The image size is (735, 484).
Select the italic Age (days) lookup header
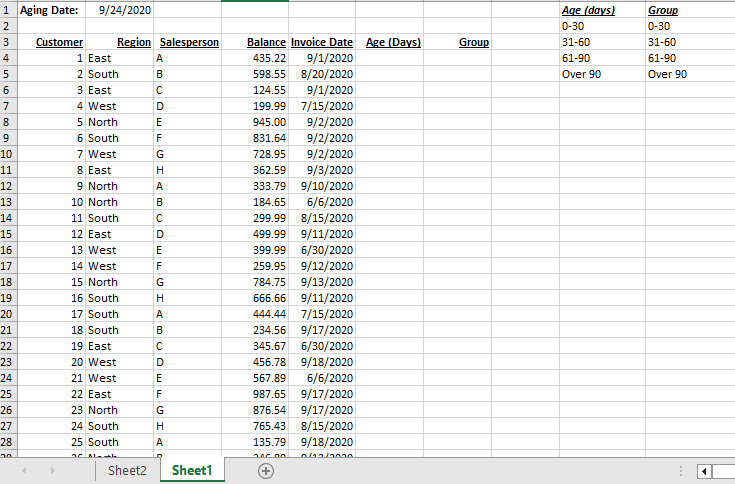(x=602, y=10)
